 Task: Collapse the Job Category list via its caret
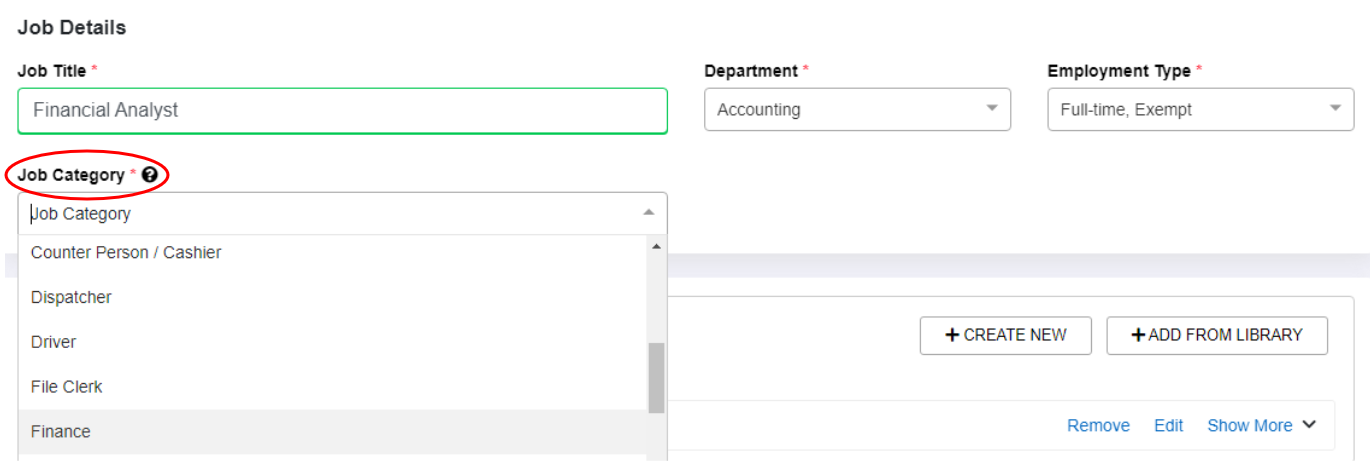(648, 212)
